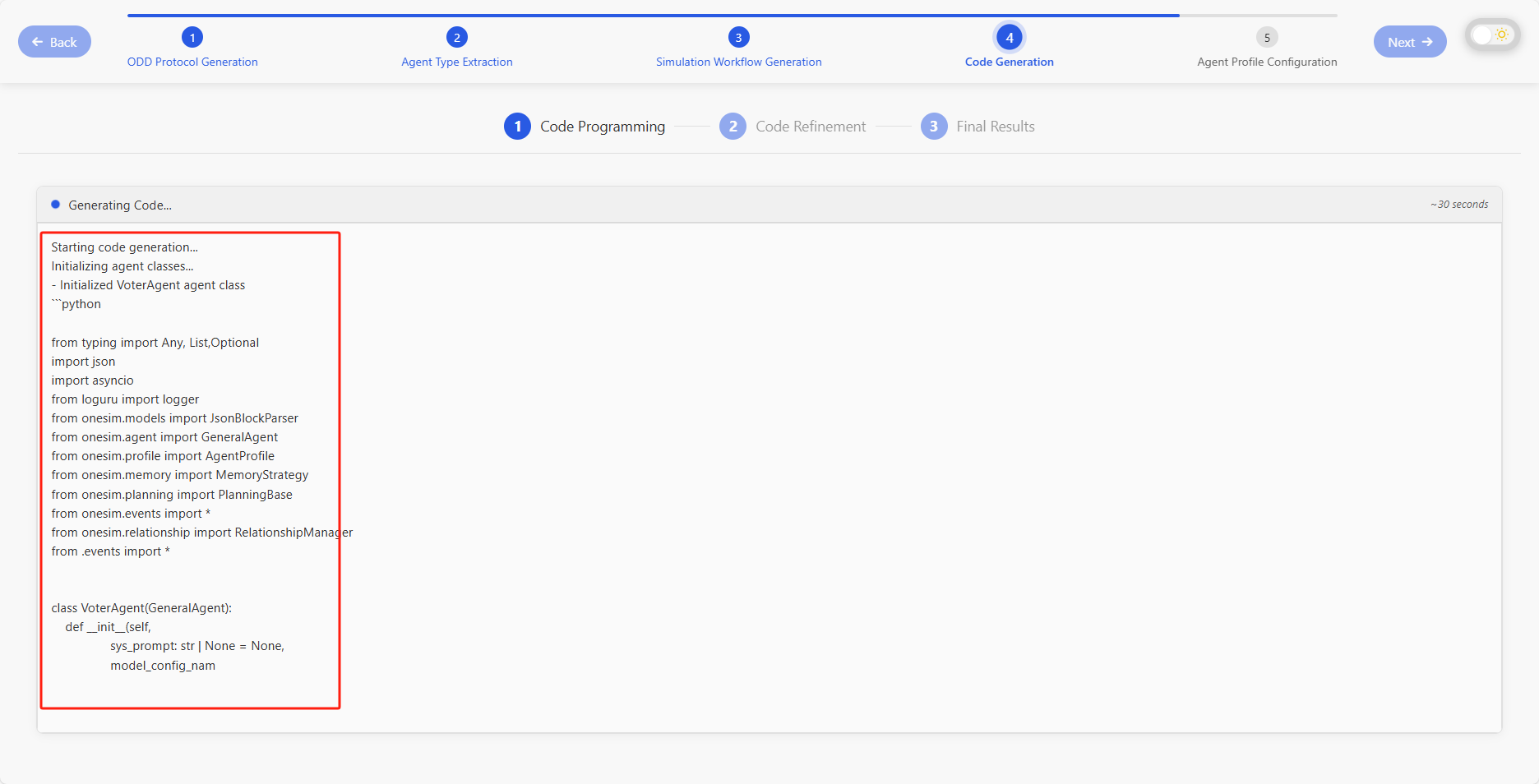The height and width of the screenshot is (784, 1539).
Task: Click the 'def __init__(self,' line
Action: coord(109,627)
